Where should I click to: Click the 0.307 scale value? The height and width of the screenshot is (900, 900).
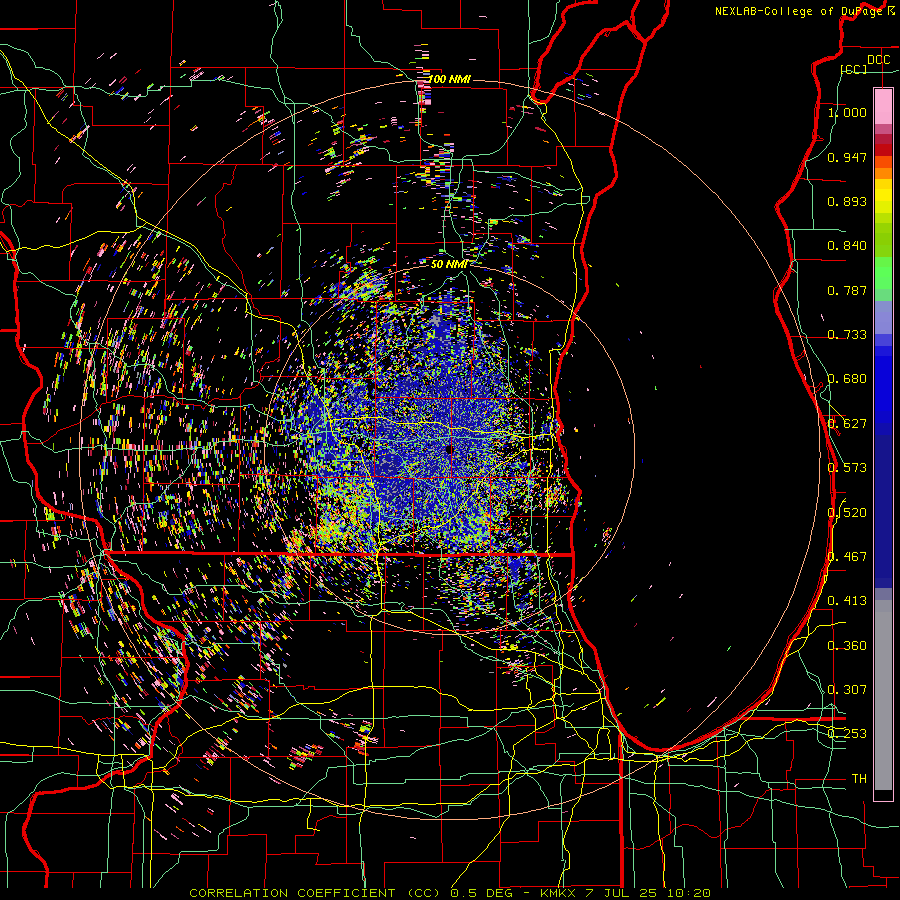point(847,689)
